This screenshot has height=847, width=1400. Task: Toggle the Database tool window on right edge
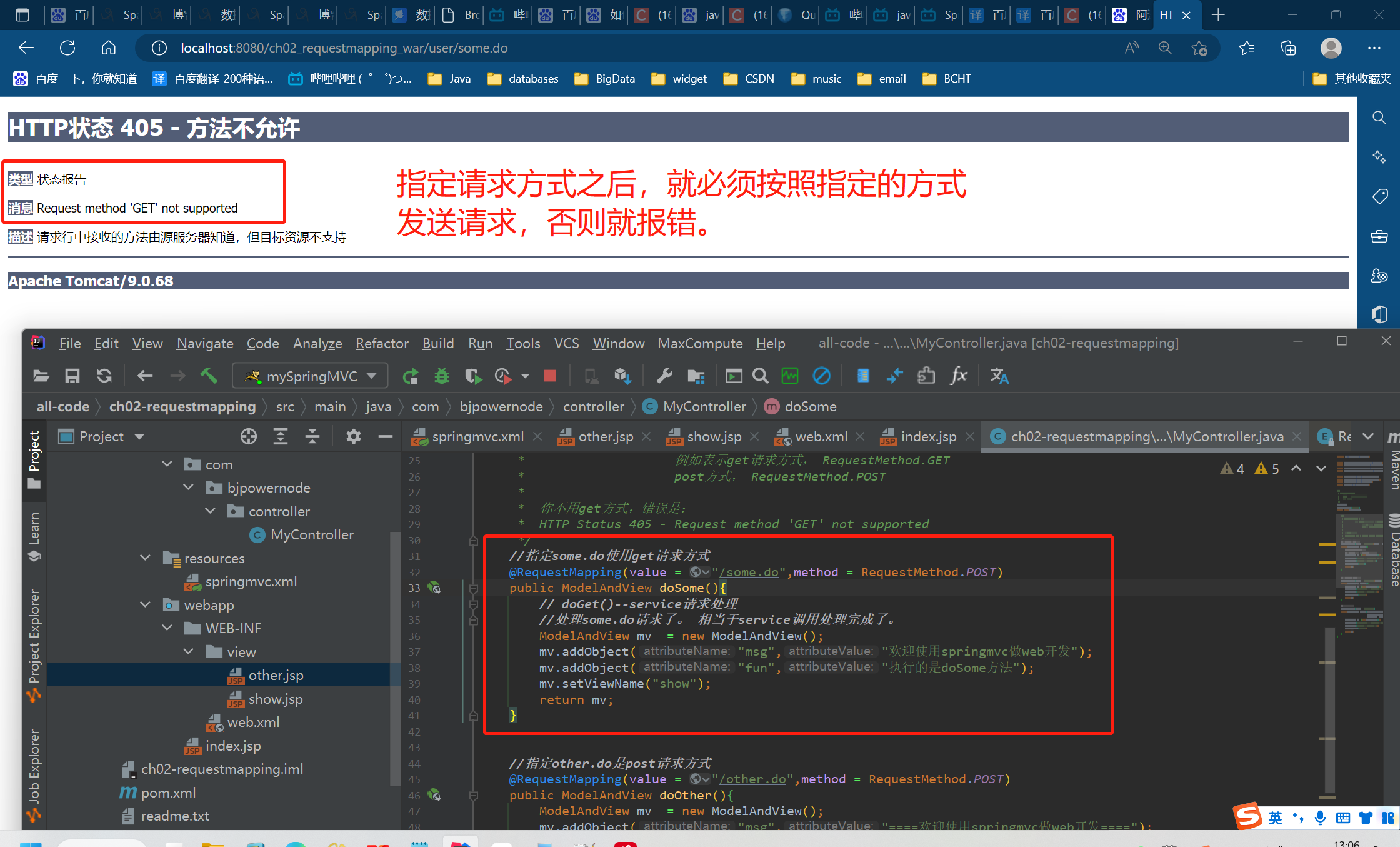tap(1394, 550)
